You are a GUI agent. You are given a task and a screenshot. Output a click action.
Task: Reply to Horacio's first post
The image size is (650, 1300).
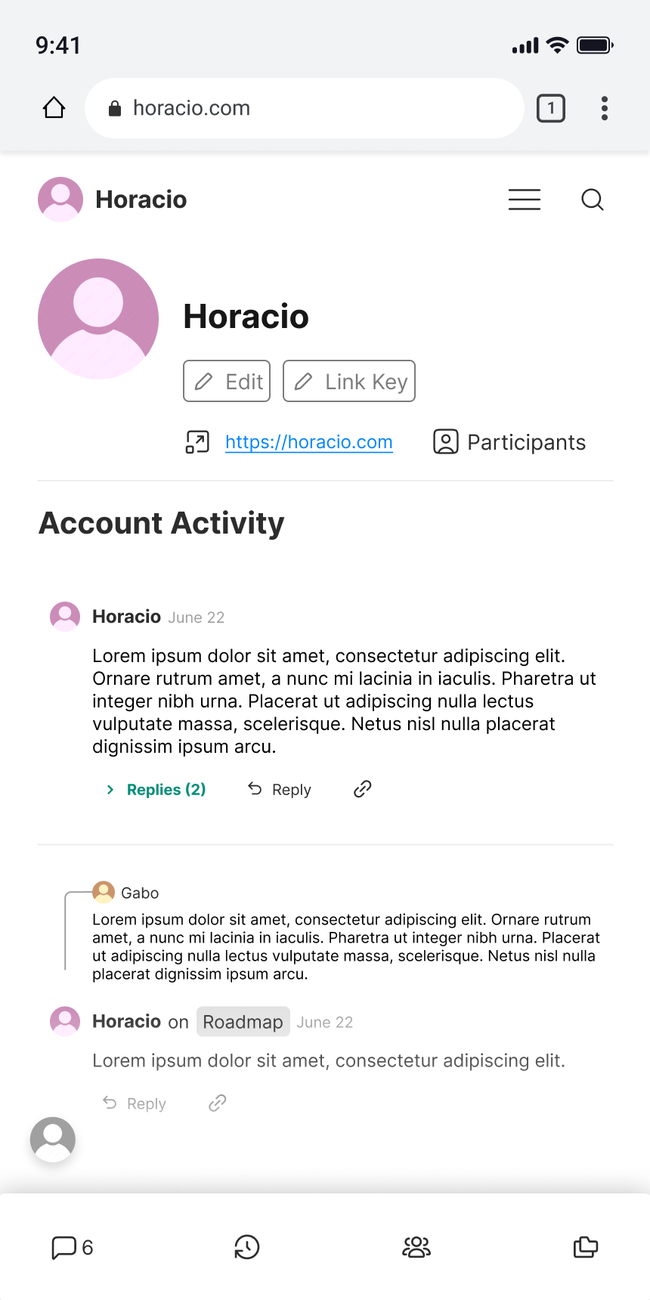coord(279,790)
